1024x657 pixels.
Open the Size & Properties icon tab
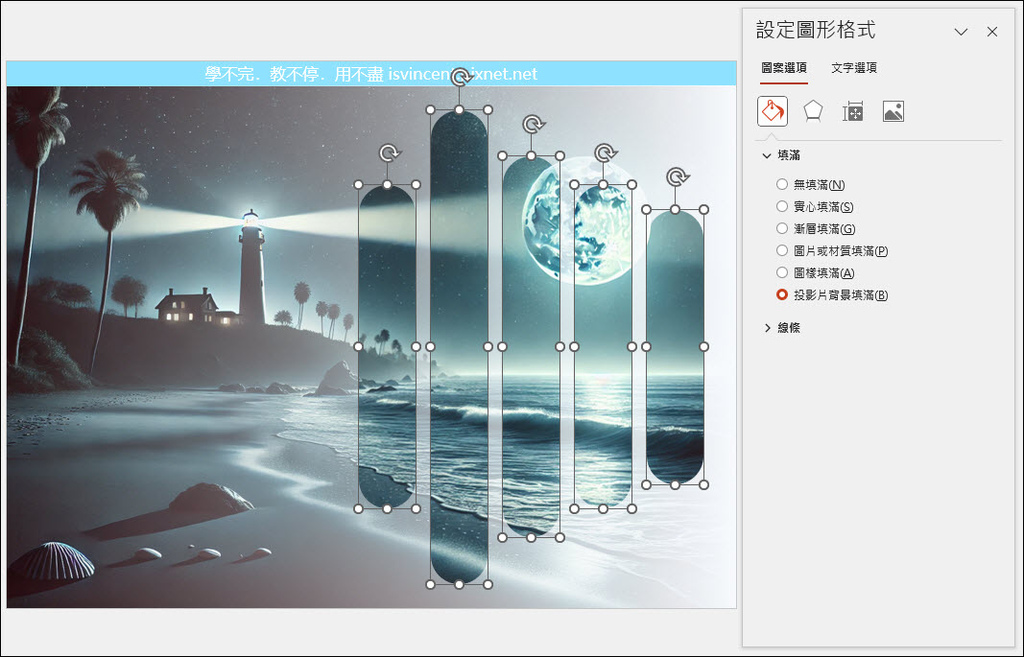[853, 112]
